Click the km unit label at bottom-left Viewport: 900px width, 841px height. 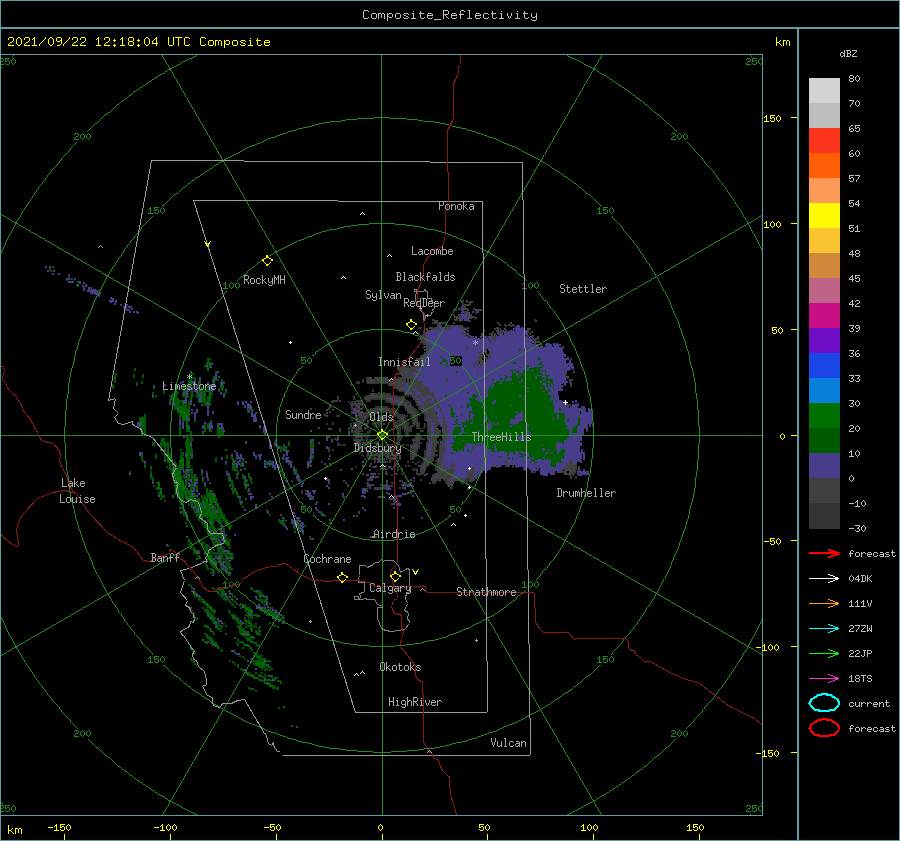[x=14, y=830]
